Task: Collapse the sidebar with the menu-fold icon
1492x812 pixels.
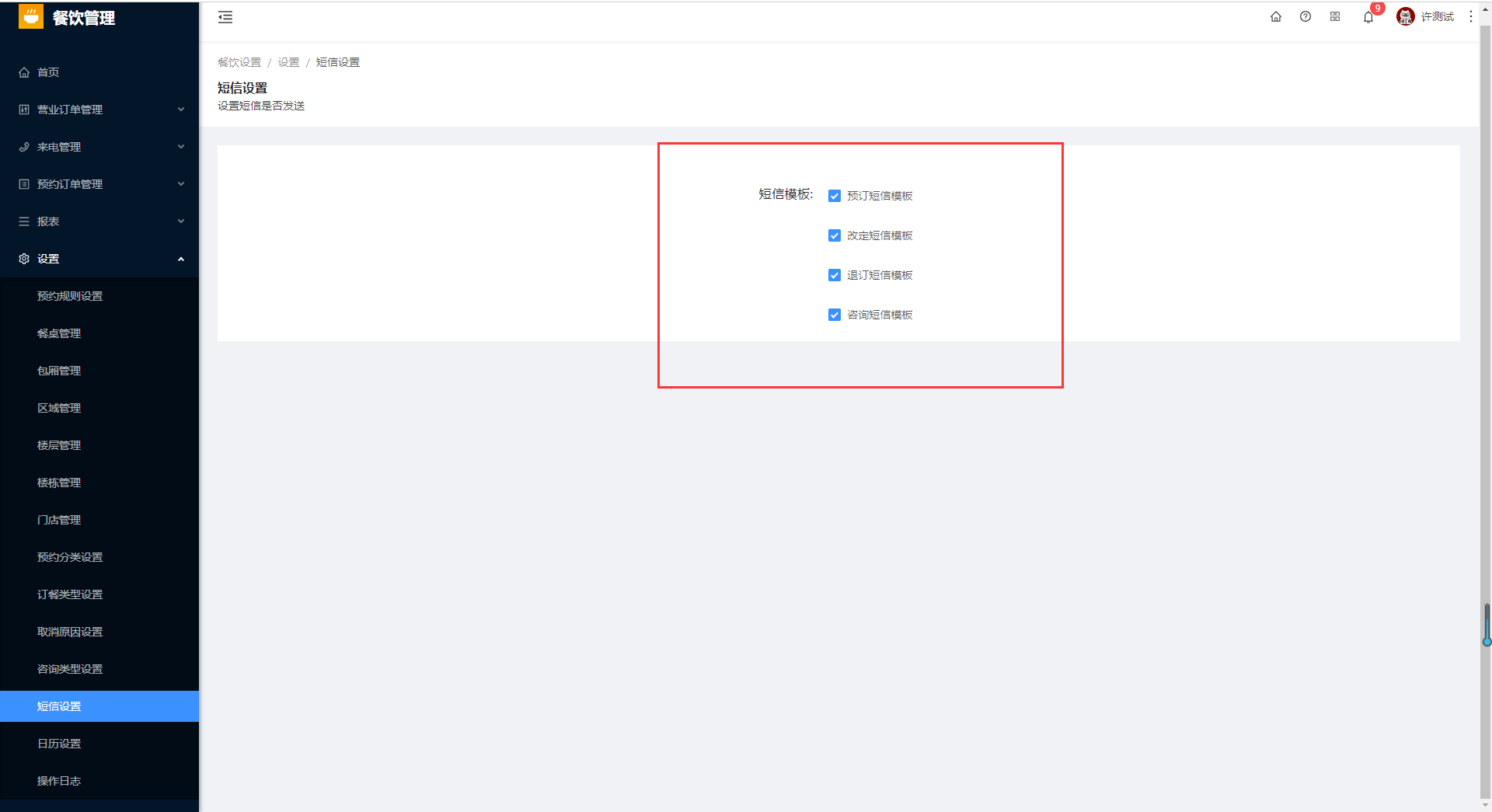Action: 225,17
